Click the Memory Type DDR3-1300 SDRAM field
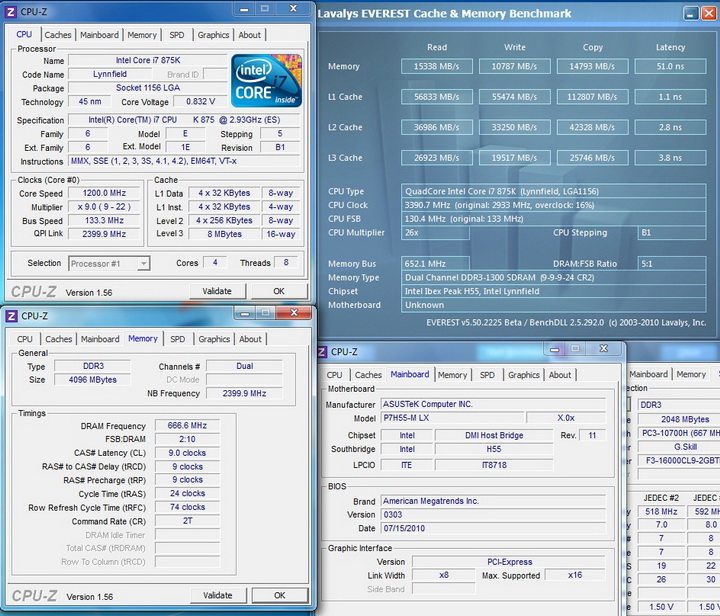Image resolution: width=720 pixels, height=616 pixels. coord(553,278)
